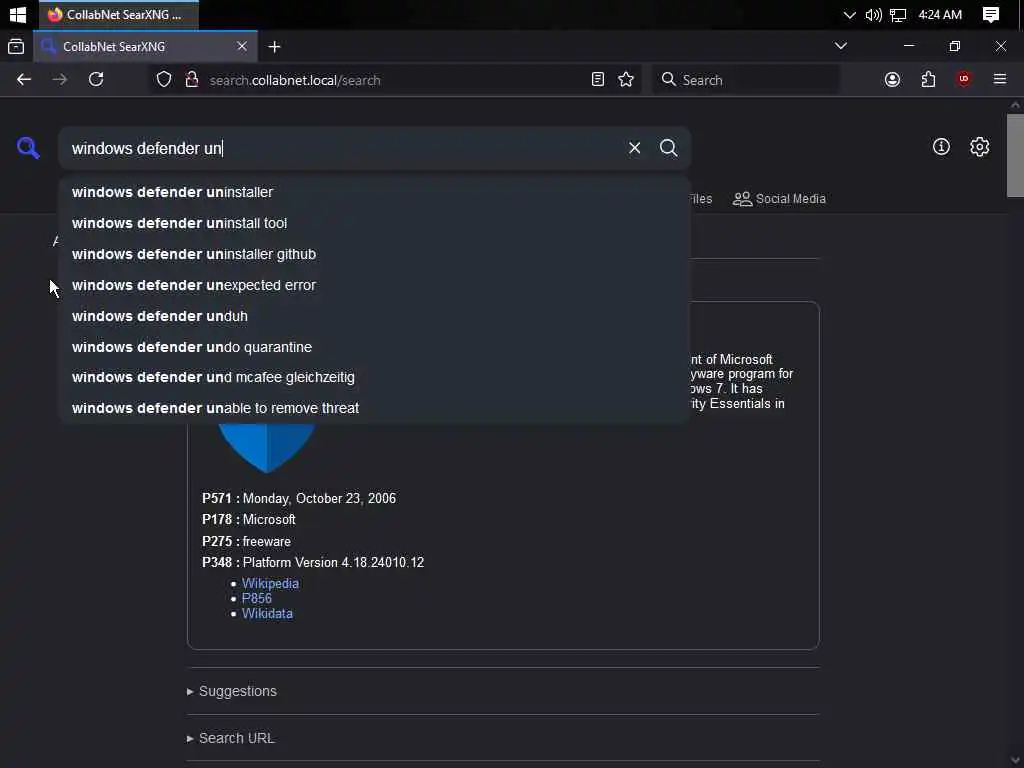The width and height of the screenshot is (1024, 768).
Task: Choose suggestion 'windows defender uninstaller'
Action: click(x=374, y=192)
